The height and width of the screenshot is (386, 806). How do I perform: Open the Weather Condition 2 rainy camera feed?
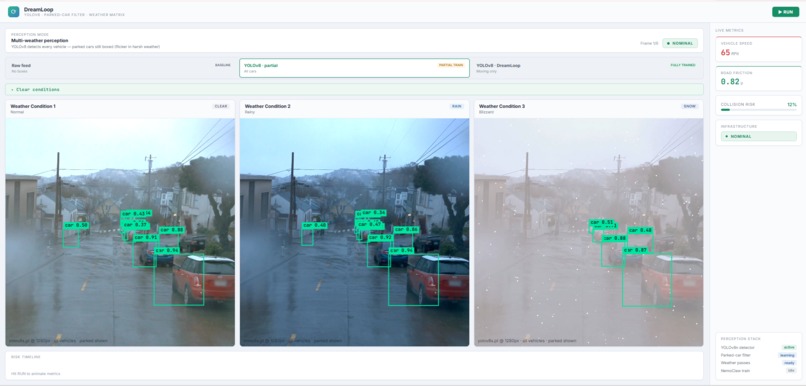354,232
